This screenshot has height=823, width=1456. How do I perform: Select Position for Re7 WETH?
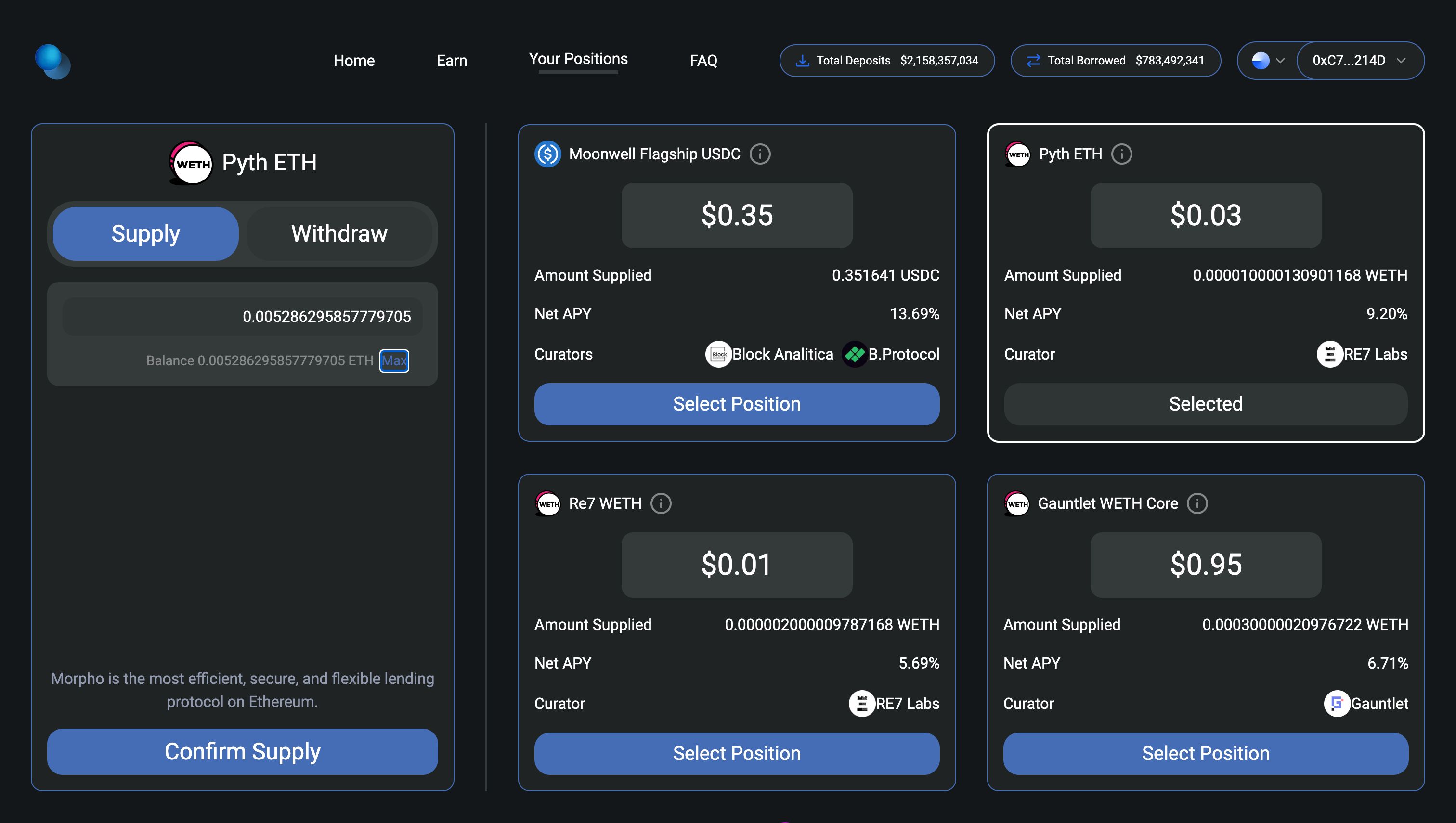coord(736,754)
